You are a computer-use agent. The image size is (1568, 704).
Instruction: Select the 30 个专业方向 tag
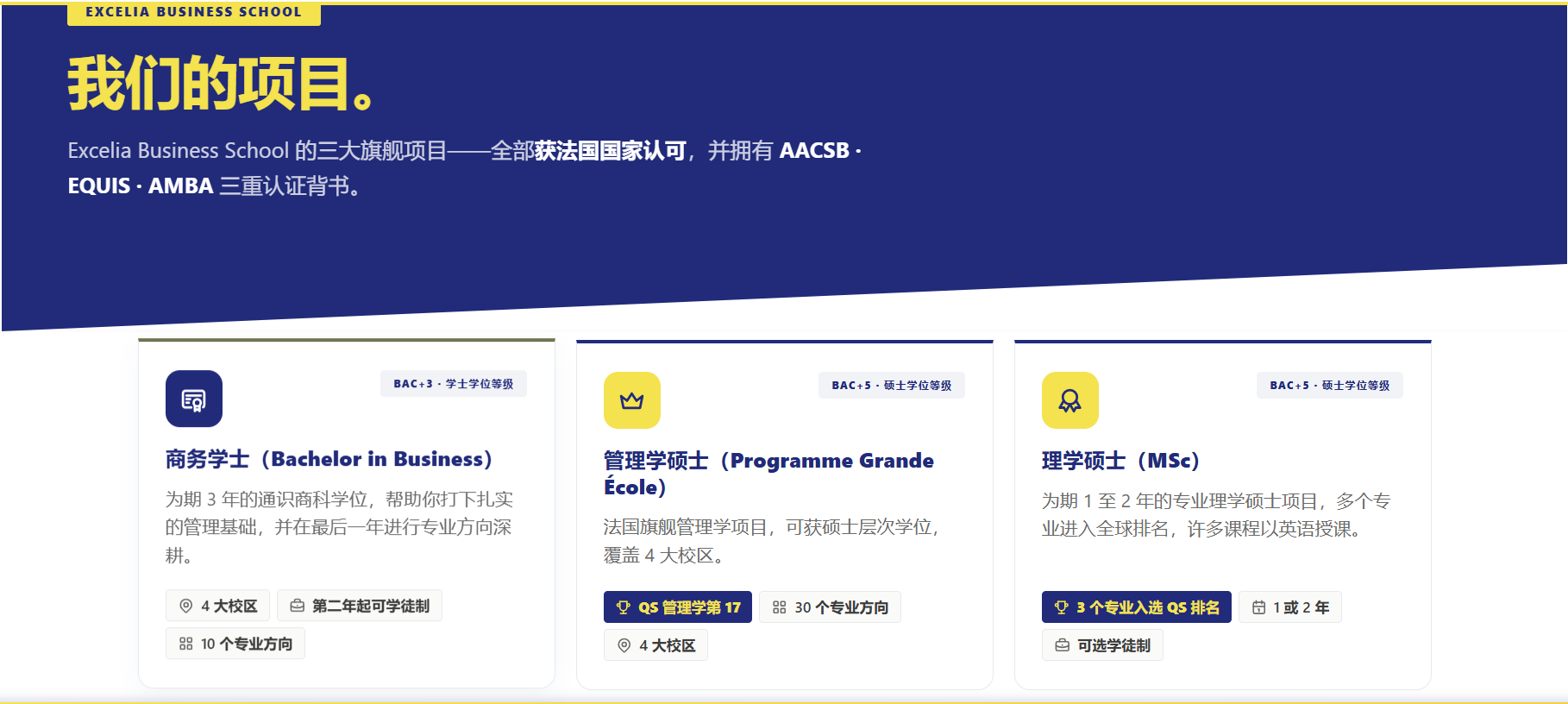[830, 607]
